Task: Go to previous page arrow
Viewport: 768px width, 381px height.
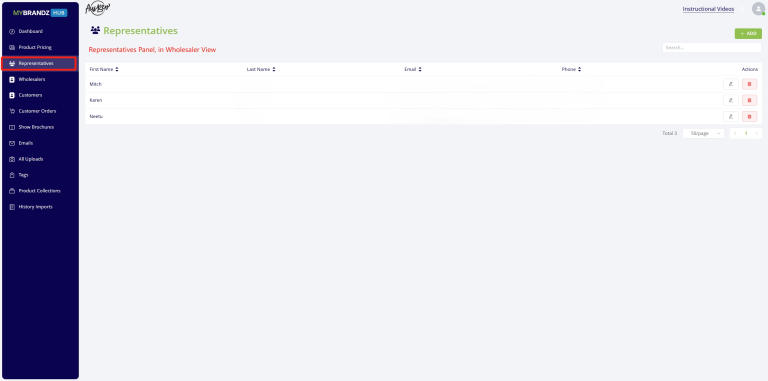Action: [735, 133]
